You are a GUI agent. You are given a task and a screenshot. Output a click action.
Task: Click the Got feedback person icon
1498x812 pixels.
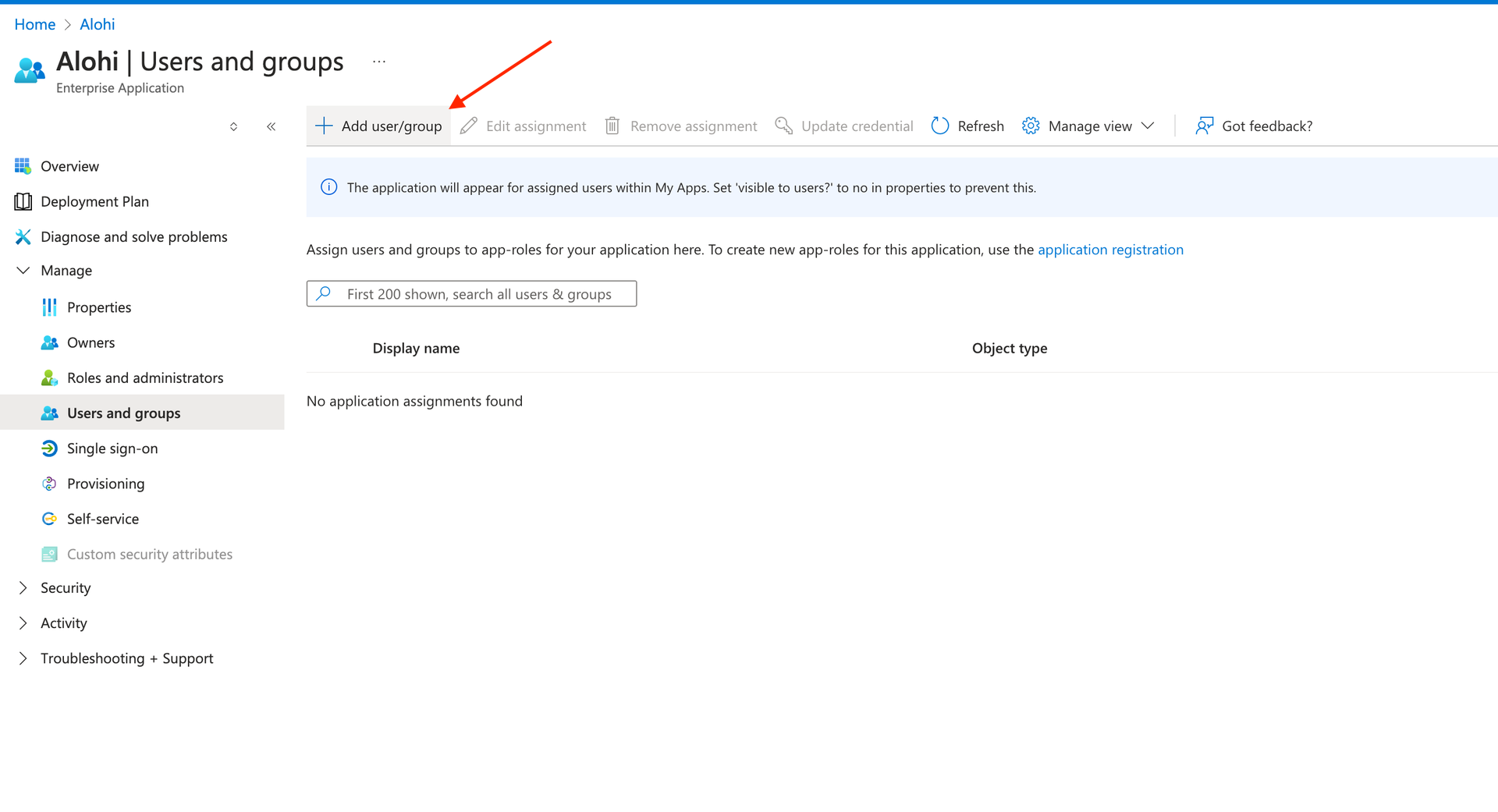[x=1204, y=126]
